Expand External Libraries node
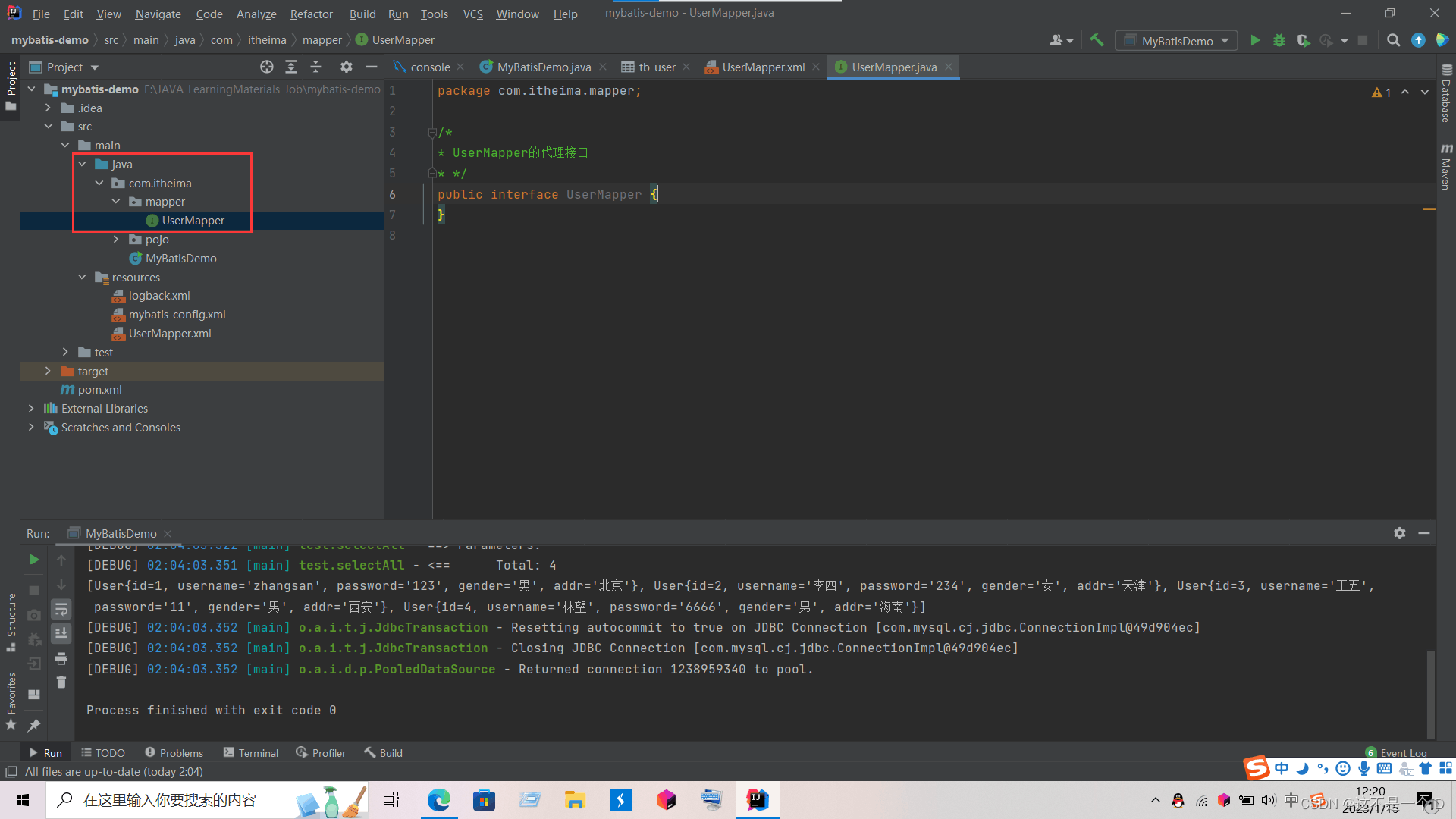The width and height of the screenshot is (1456, 819). click(x=31, y=408)
